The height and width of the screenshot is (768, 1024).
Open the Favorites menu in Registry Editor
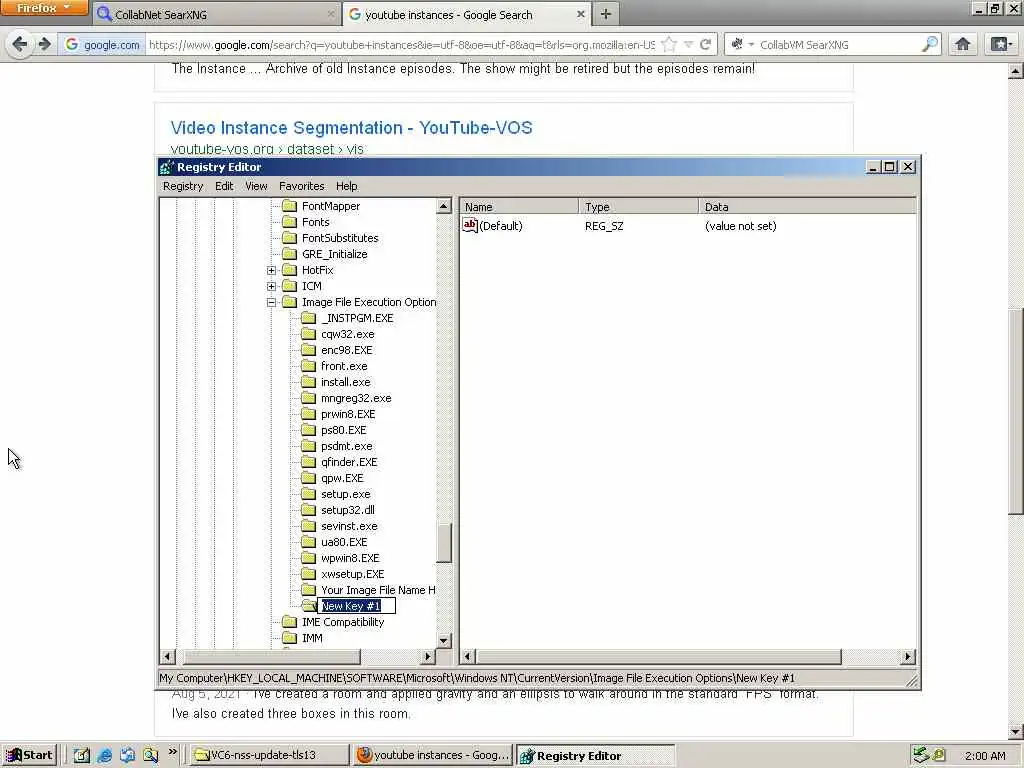click(x=301, y=186)
